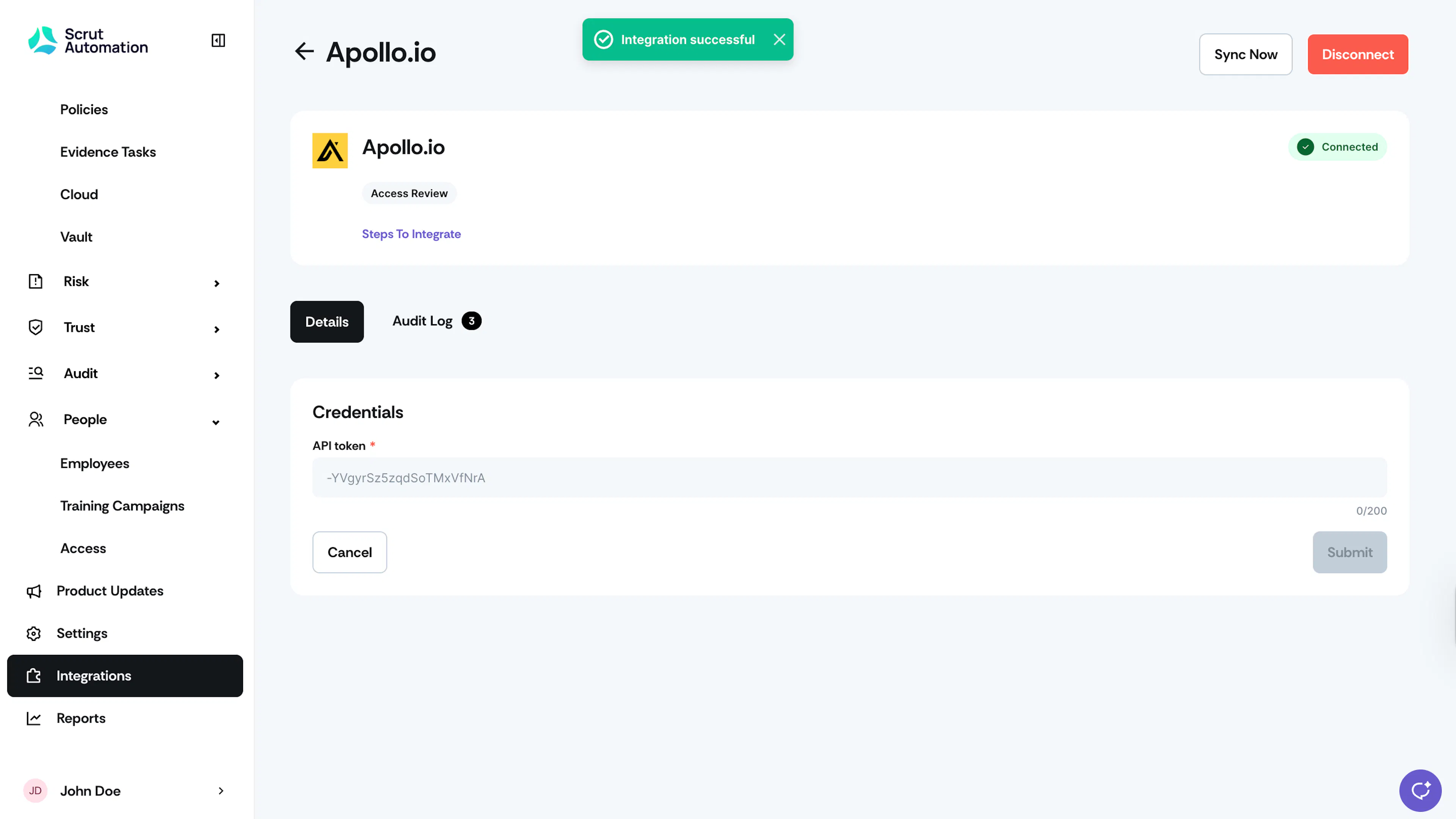This screenshot has height=819, width=1456.
Task: Click the Sync Now button
Action: click(x=1246, y=54)
